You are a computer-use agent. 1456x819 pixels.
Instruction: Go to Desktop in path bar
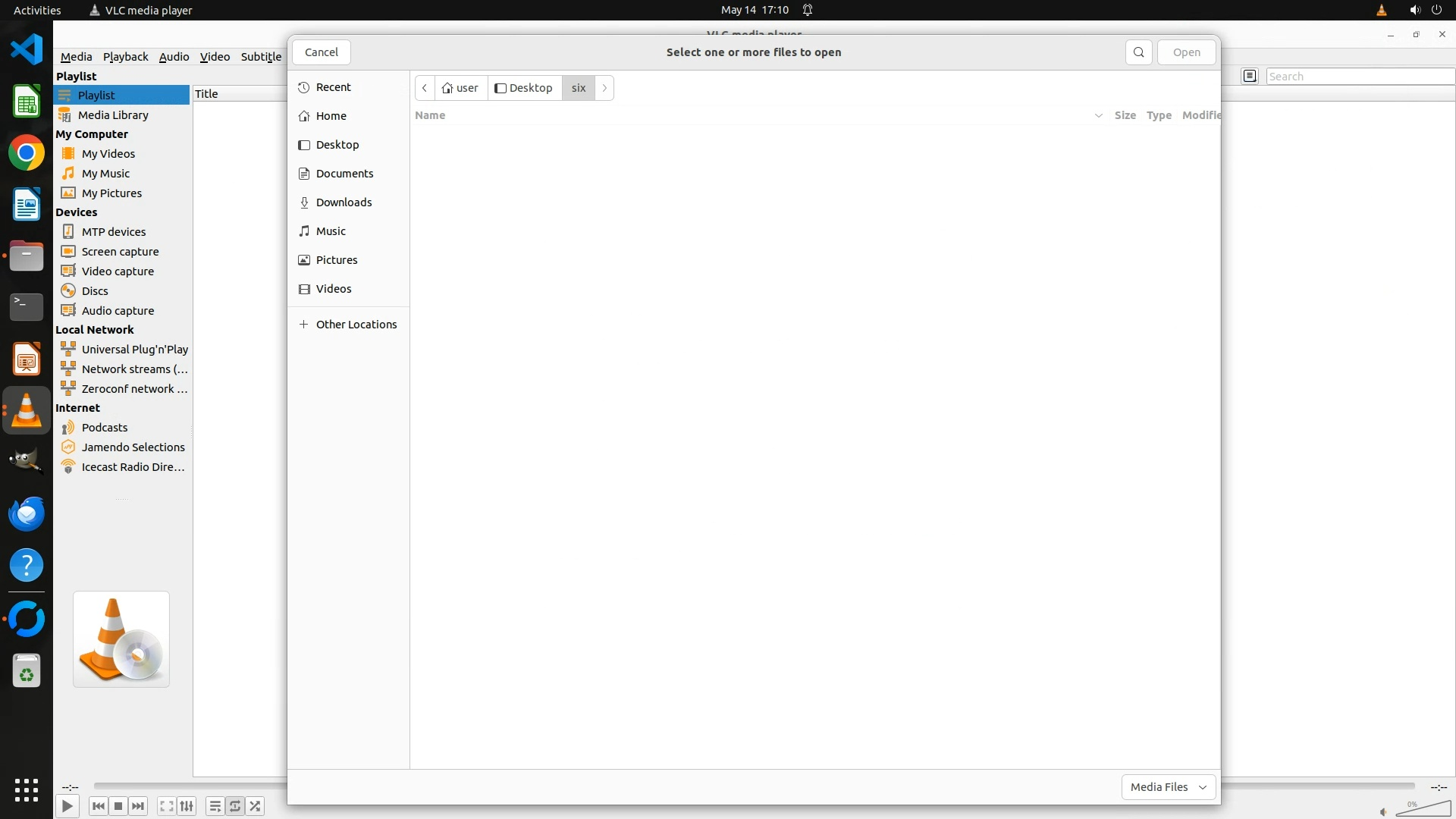click(x=524, y=88)
